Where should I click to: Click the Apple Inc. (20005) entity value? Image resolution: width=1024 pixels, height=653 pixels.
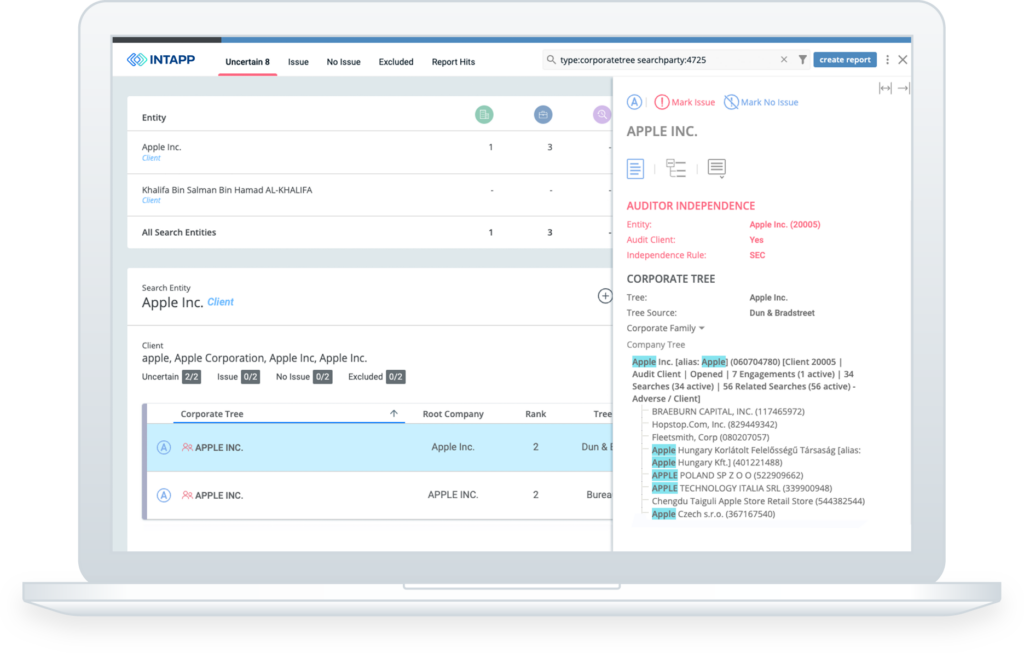[x=784, y=224]
